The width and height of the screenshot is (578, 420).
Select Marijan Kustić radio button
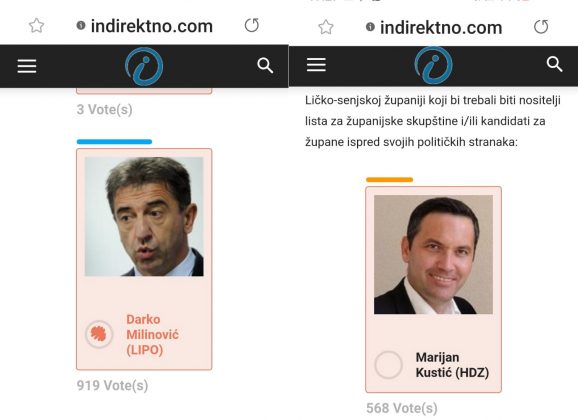388,365
